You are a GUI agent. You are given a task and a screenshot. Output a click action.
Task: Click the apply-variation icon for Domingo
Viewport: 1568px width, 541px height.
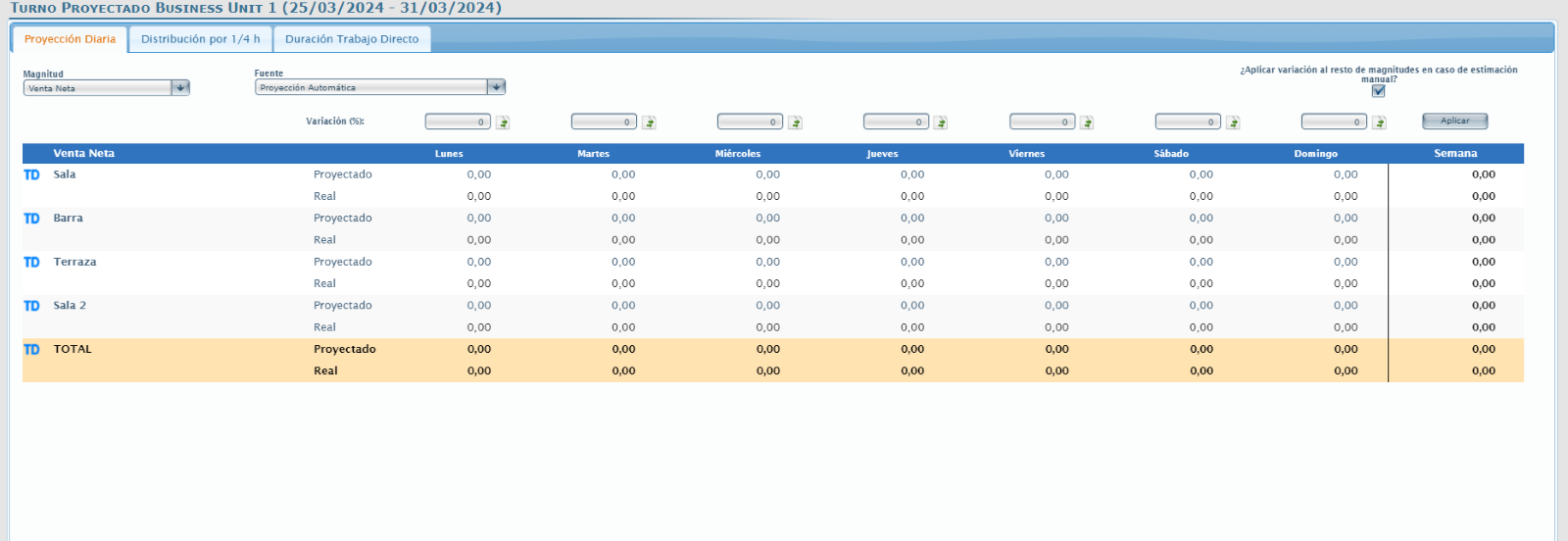1379,123
